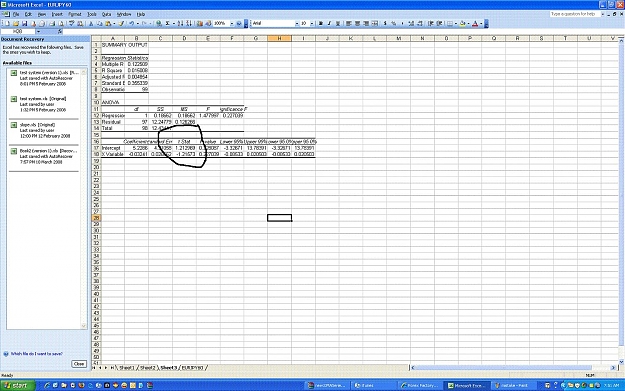Switch to the Sheet1 tab
Screen dimensions: 625x391
[x=126, y=367]
